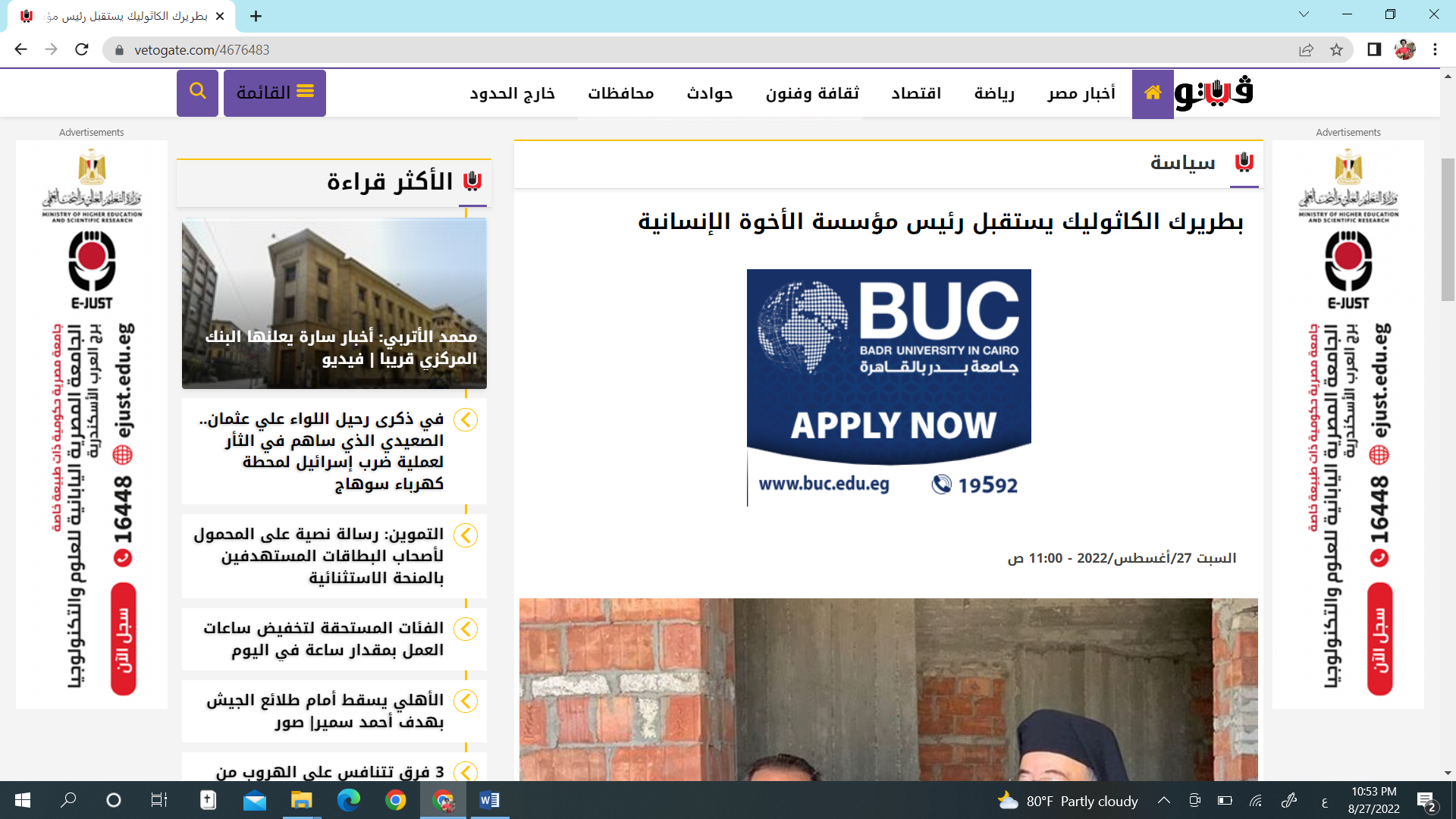Open the Windows Start menu
This screenshot has height=819, width=1456.
point(22,800)
